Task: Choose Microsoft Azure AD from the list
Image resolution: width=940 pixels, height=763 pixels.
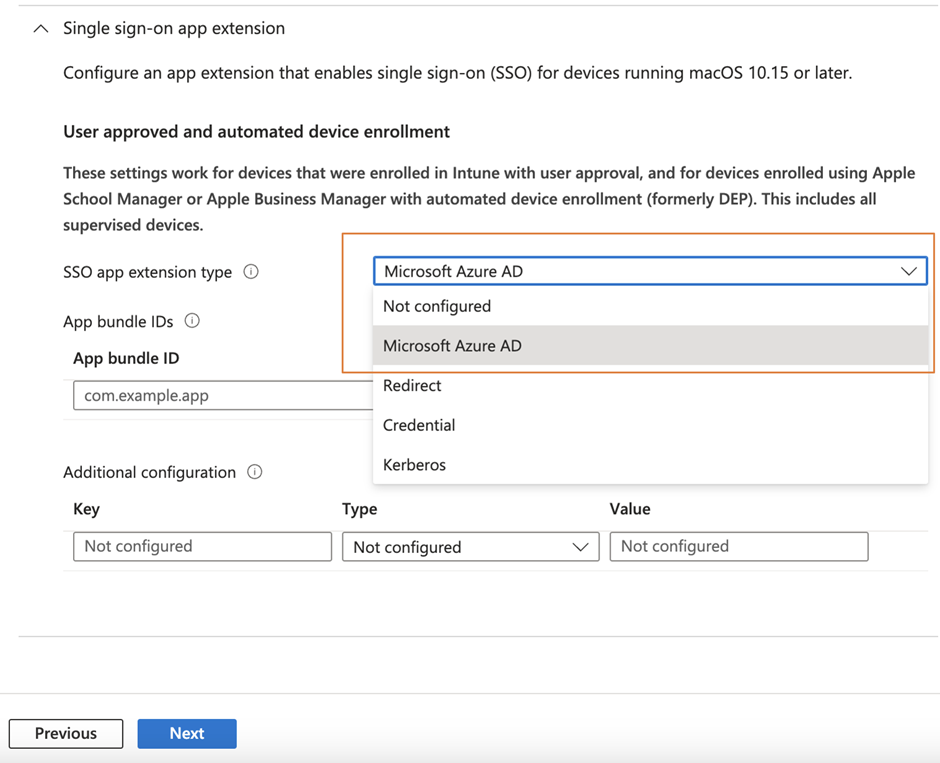Action: pyautogui.click(x=650, y=346)
